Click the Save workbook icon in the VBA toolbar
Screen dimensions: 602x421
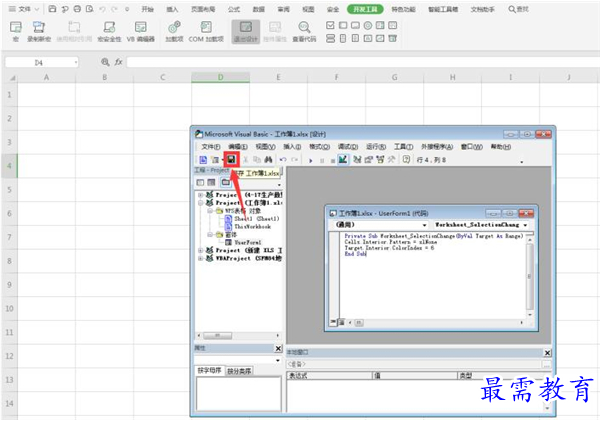pyautogui.click(x=232, y=159)
